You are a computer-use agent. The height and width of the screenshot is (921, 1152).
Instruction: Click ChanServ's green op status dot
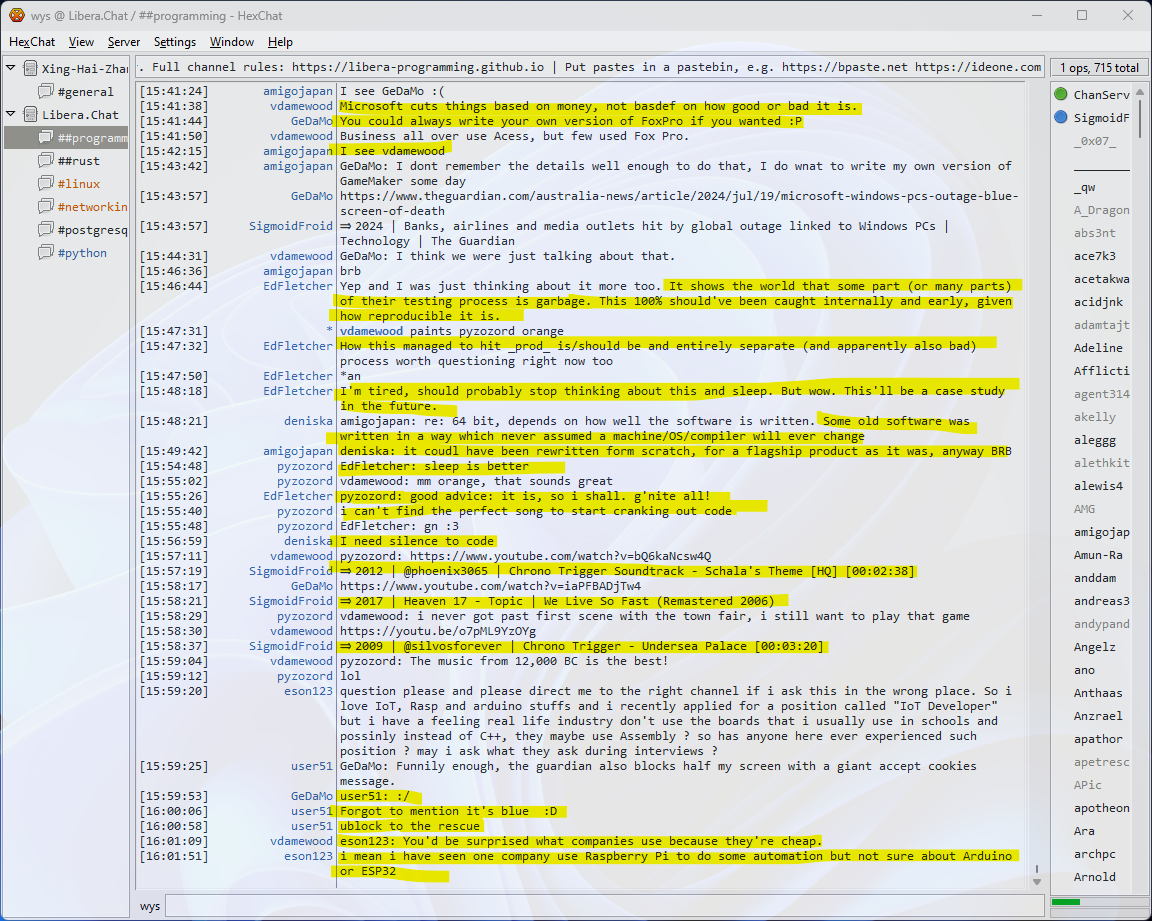pyautogui.click(x=1061, y=95)
